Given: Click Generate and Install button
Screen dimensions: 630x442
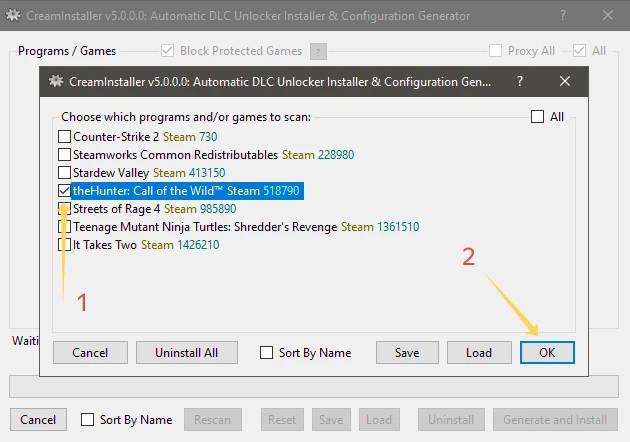Looking at the screenshot, I should (555, 419).
